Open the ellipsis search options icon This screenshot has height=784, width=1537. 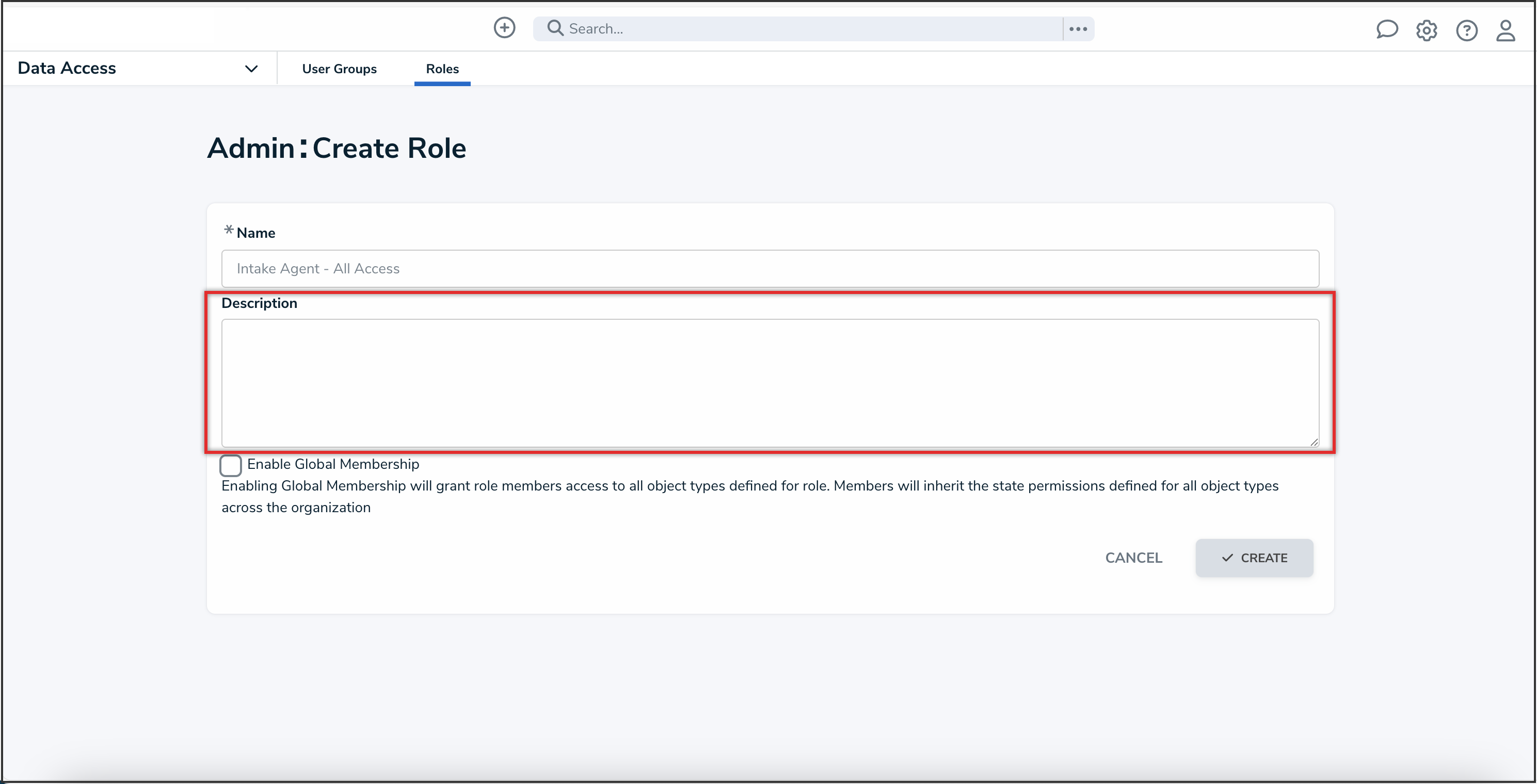(1078, 28)
